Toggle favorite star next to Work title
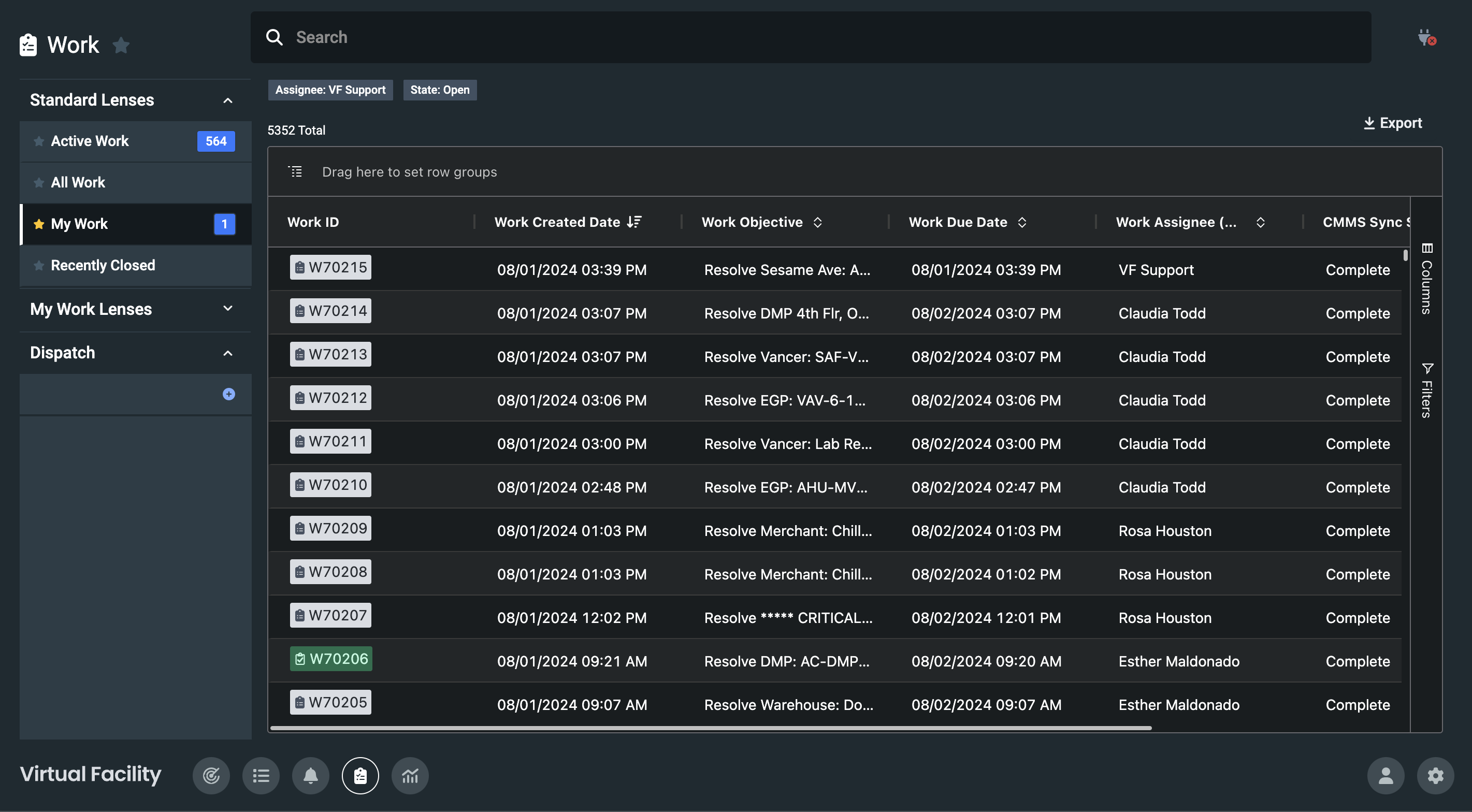 coord(121,45)
